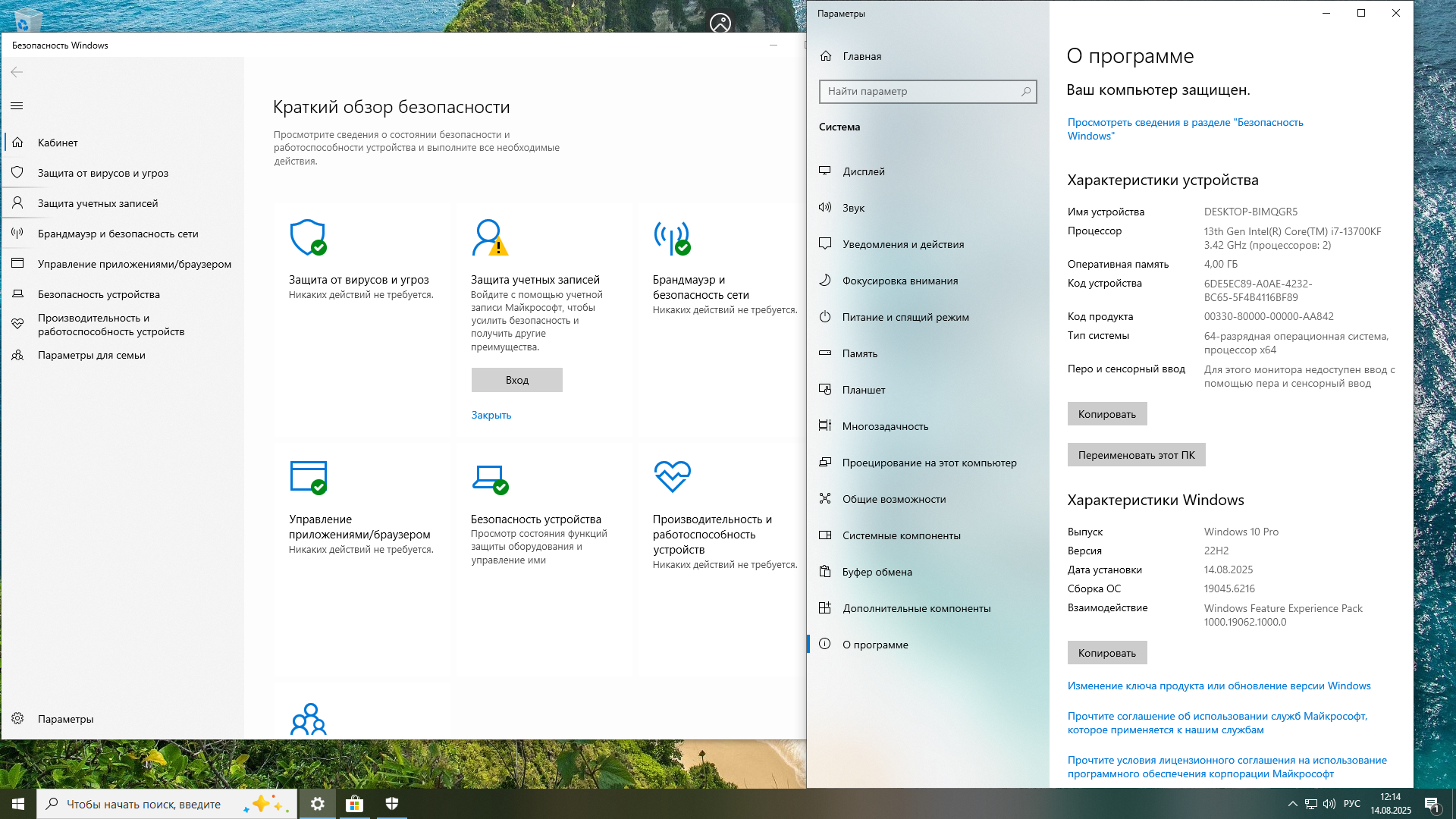Copy Windows specifications with lower Копировать button
Screen dimensions: 1456x819
[1107, 653]
